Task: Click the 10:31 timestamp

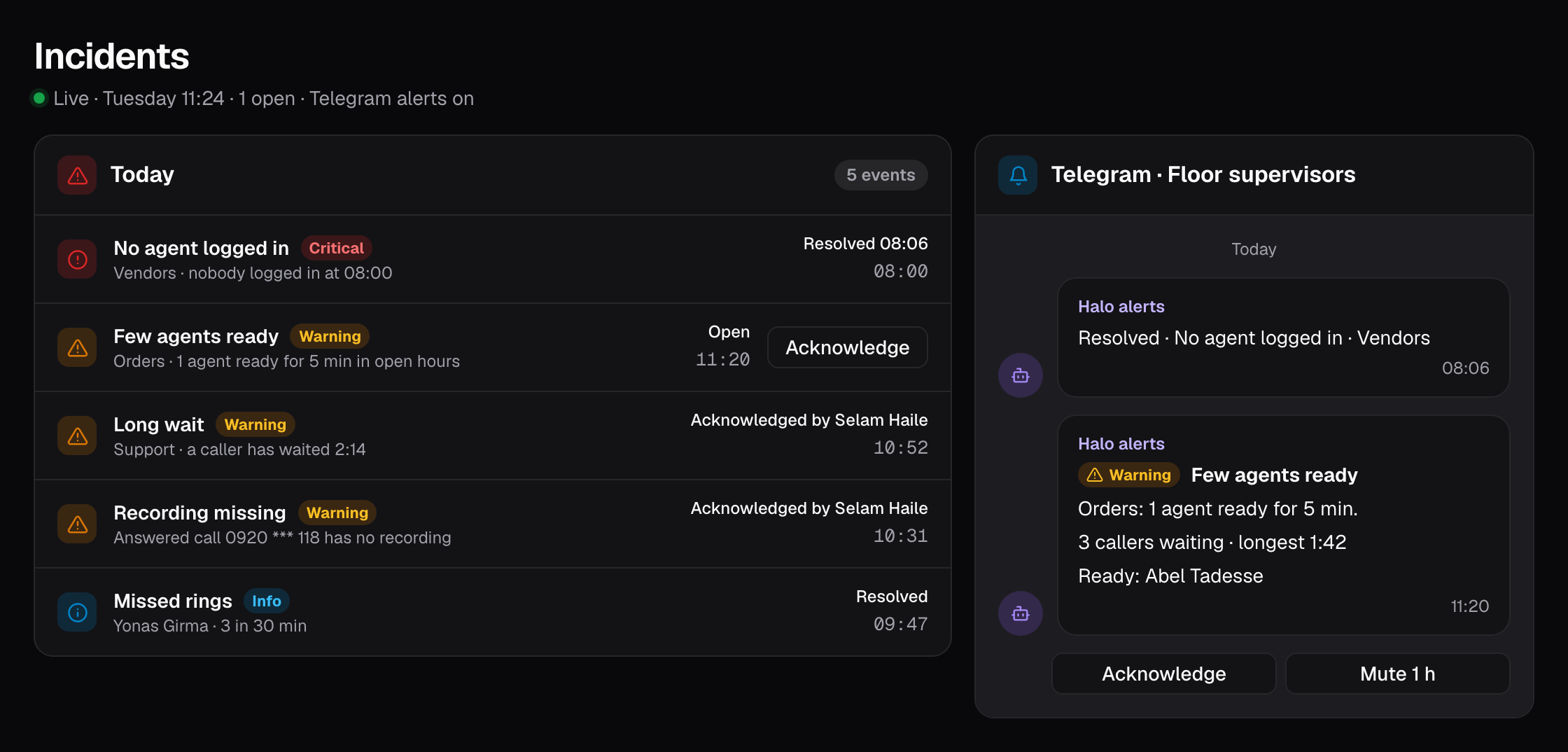Action: point(900,536)
